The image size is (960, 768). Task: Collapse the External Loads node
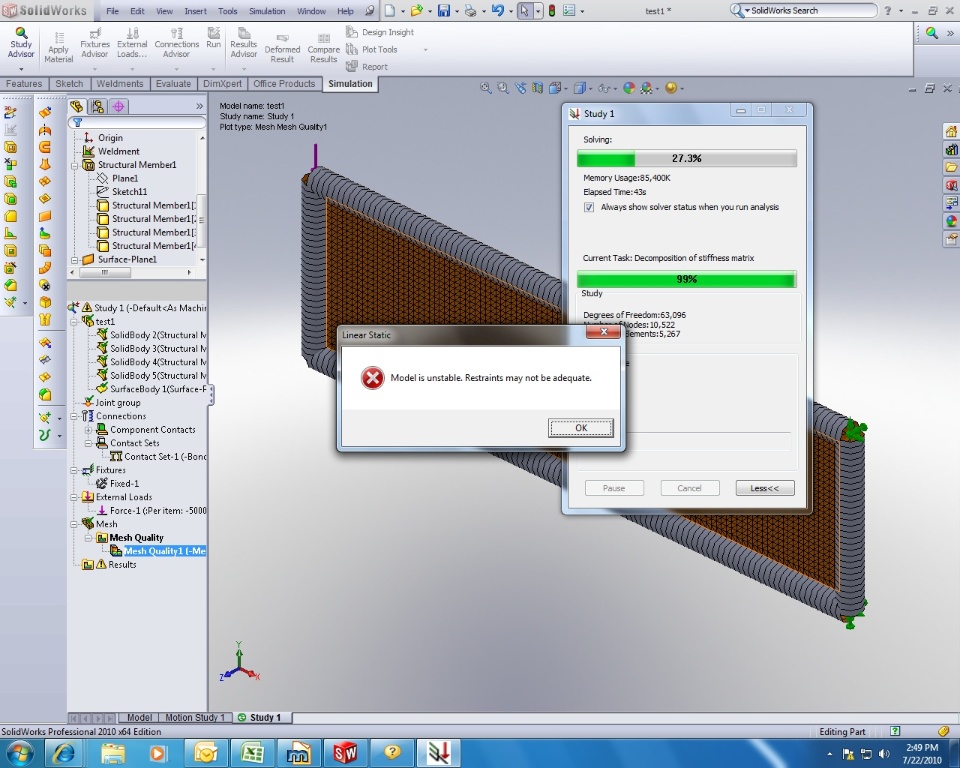(x=74, y=497)
